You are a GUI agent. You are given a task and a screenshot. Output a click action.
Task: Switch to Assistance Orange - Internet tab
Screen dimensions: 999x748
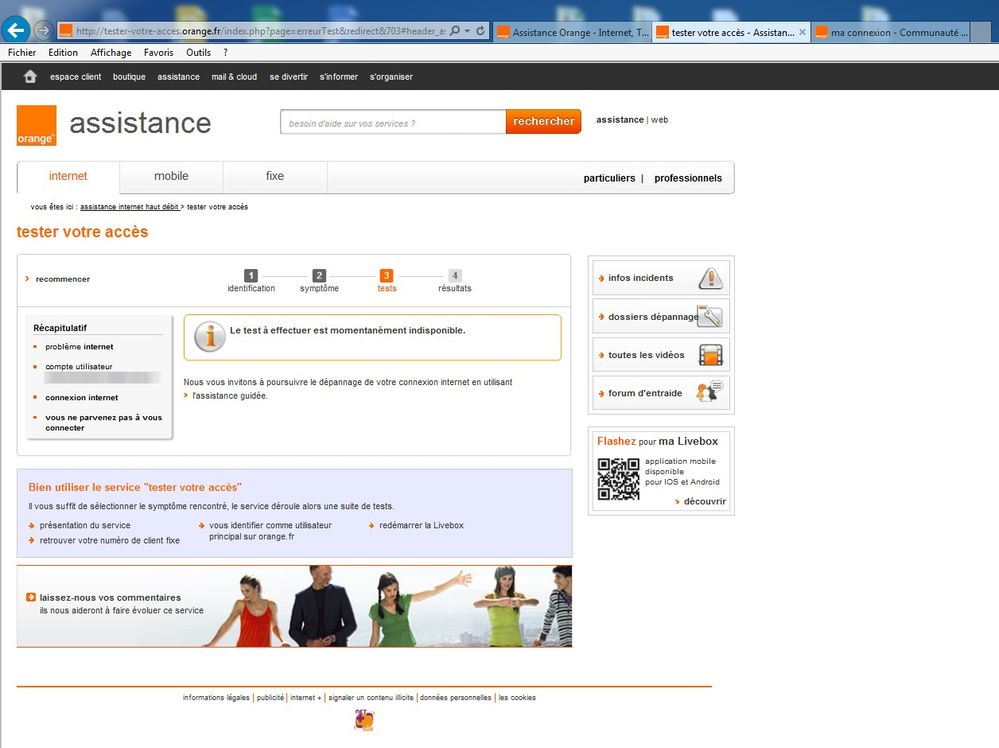(573, 32)
